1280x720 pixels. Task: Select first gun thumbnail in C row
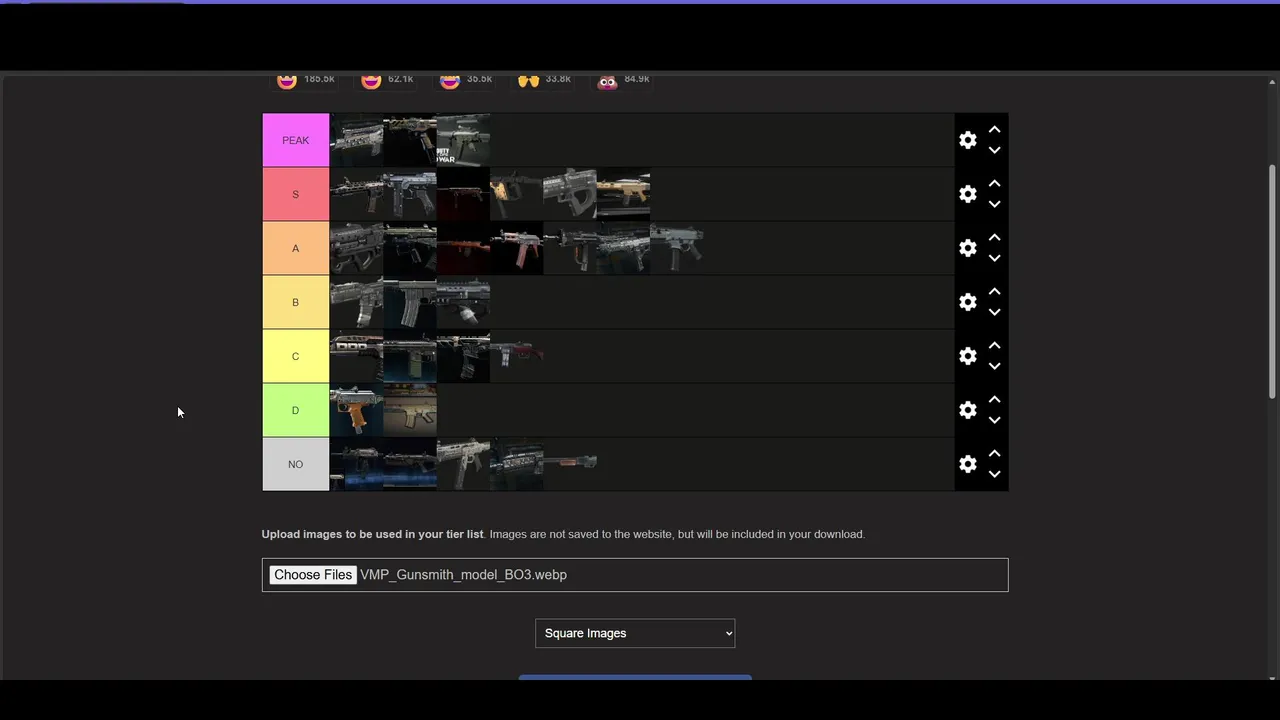pyautogui.click(x=357, y=356)
